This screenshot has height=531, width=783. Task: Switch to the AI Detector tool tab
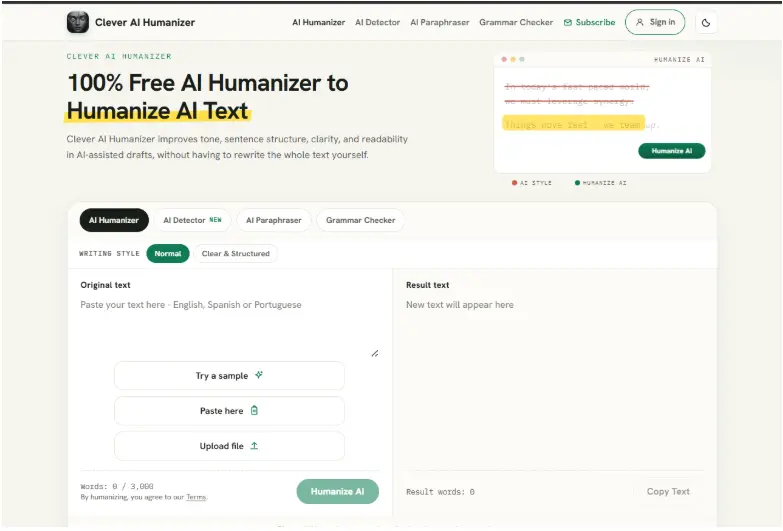(193, 220)
